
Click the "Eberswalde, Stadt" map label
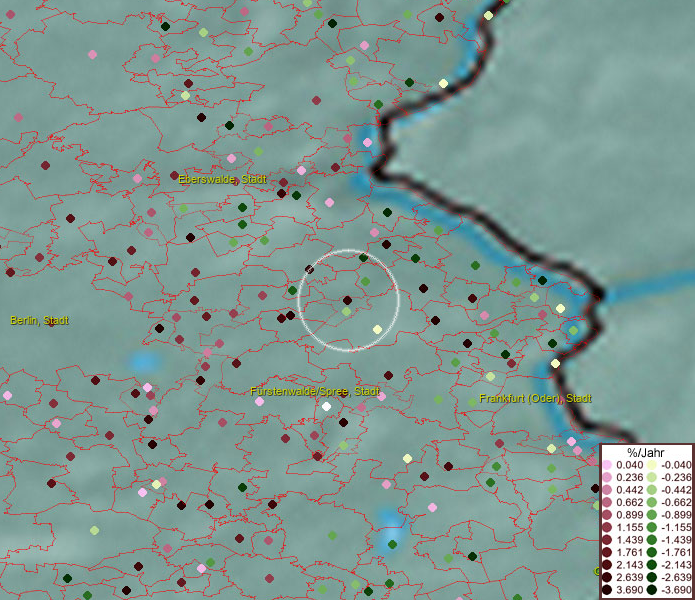pyautogui.click(x=223, y=179)
